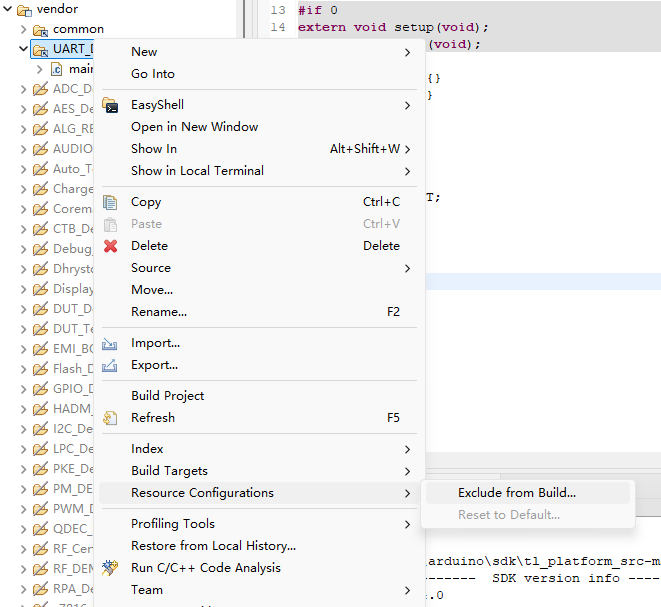The width and height of the screenshot is (661, 607).
Task: Expand the main C file node
Action: 40,69
